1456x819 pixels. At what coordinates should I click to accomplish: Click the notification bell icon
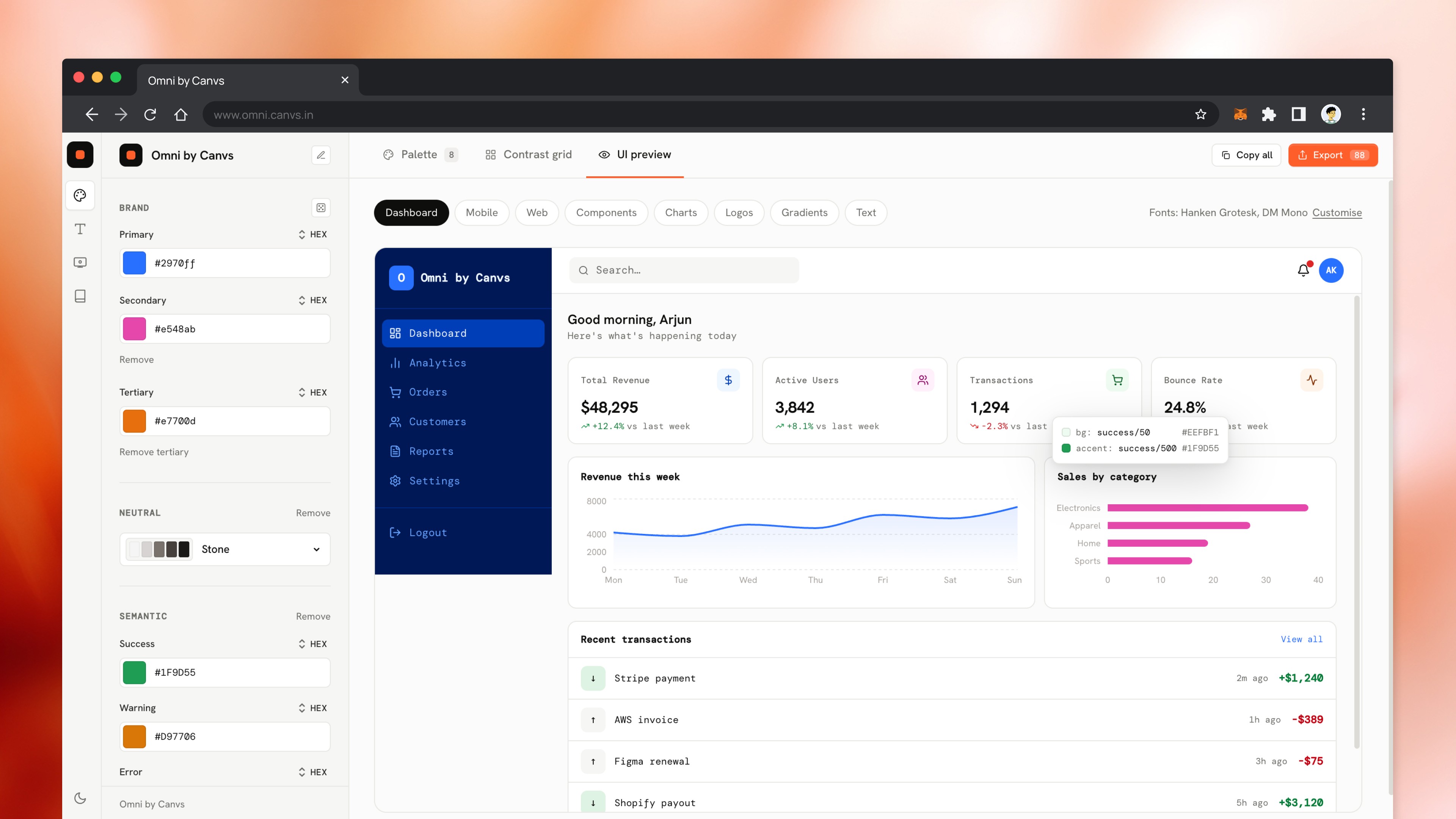tap(1304, 270)
